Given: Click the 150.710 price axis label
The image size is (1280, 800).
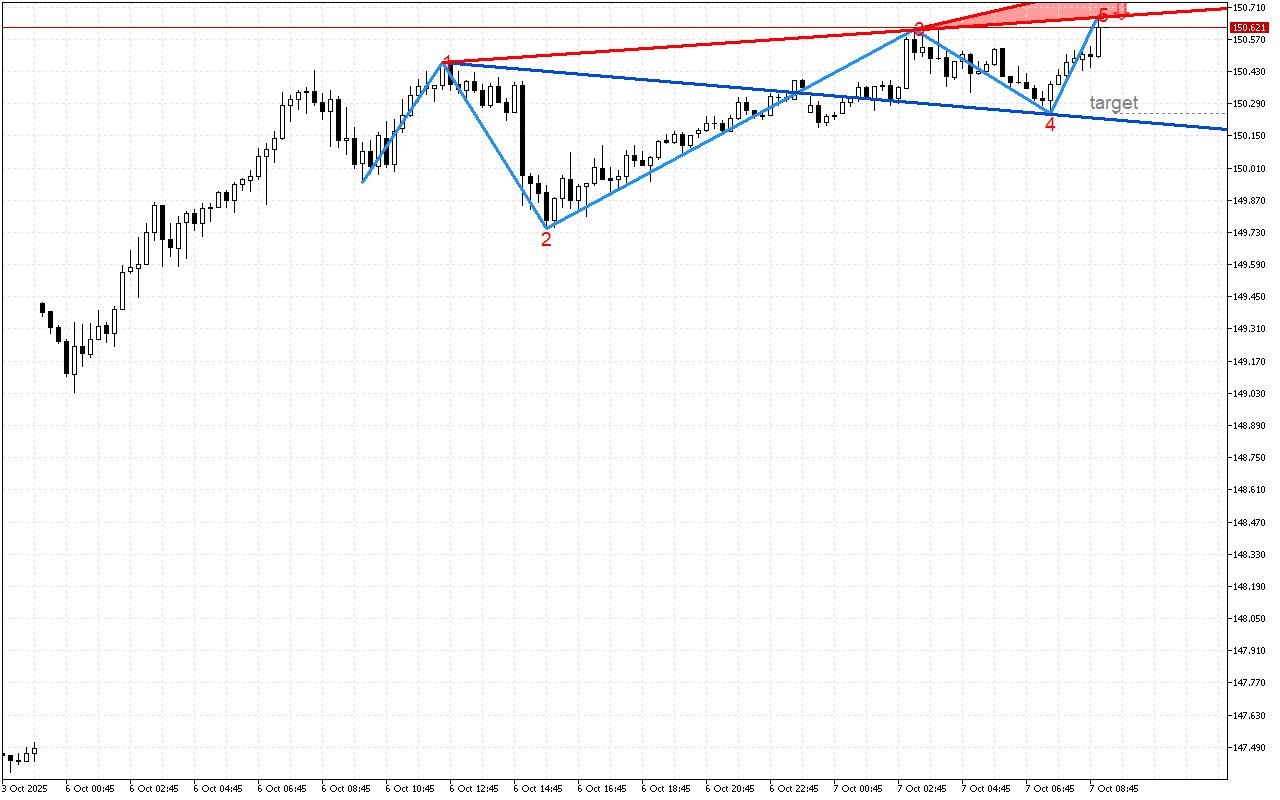Looking at the screenshot, I should [x=1249, y=6].
